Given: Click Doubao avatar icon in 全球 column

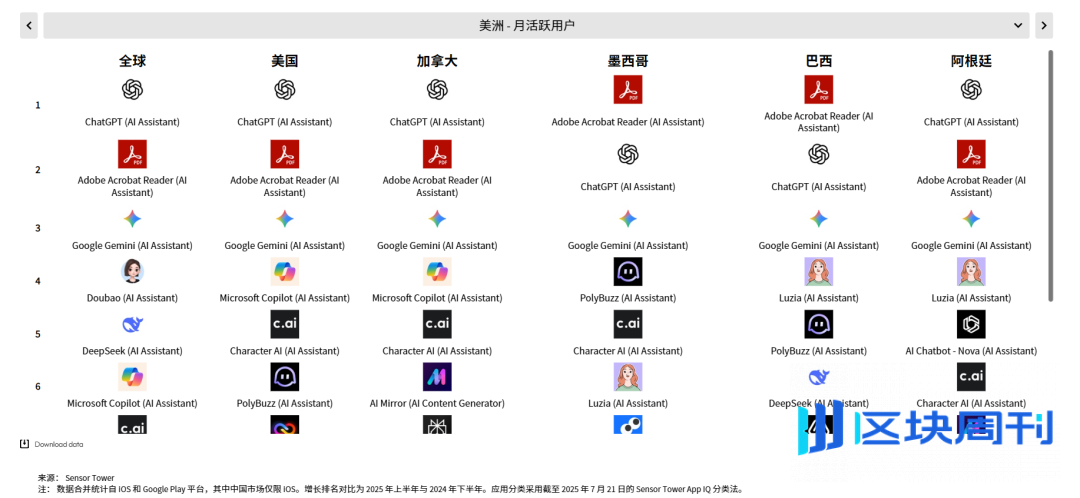Looking at the screenshot, I should pos(132,271).
